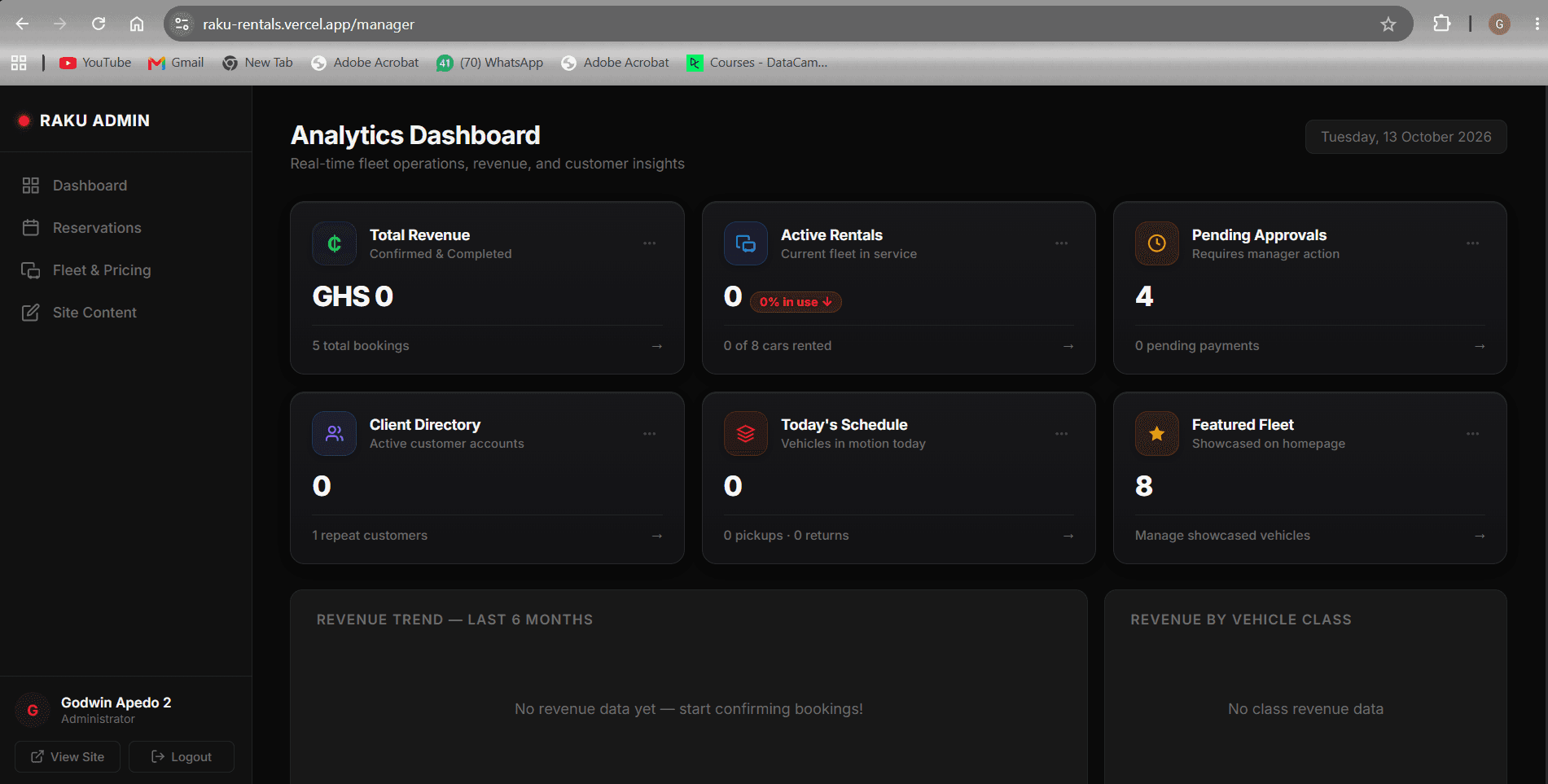Click the Pending Approvals clock icon
Image resolution: width=1548 pixels, height=784 pixels.
pos(1156,243)
